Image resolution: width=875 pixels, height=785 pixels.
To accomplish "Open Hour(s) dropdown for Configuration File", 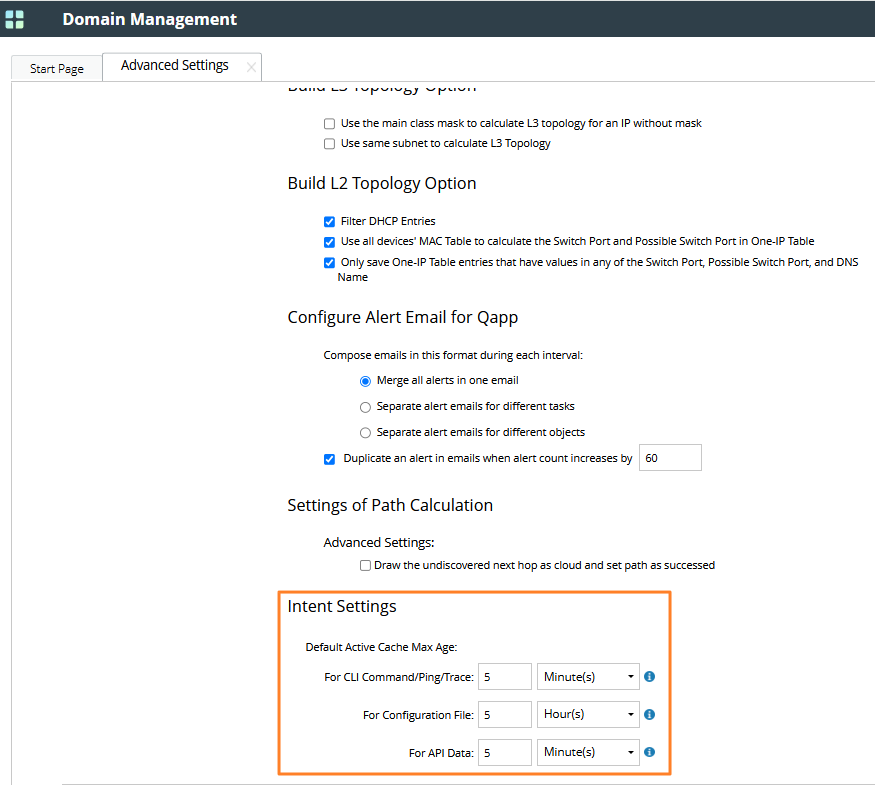I will (x=588, y=715).
